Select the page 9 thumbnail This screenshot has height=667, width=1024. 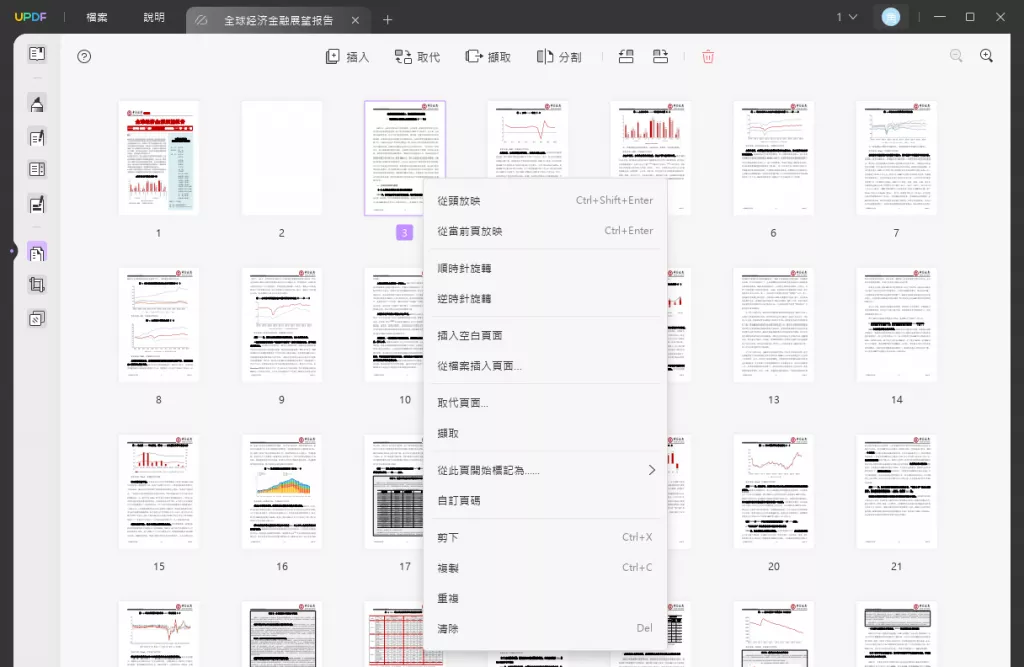coord(281,325)
